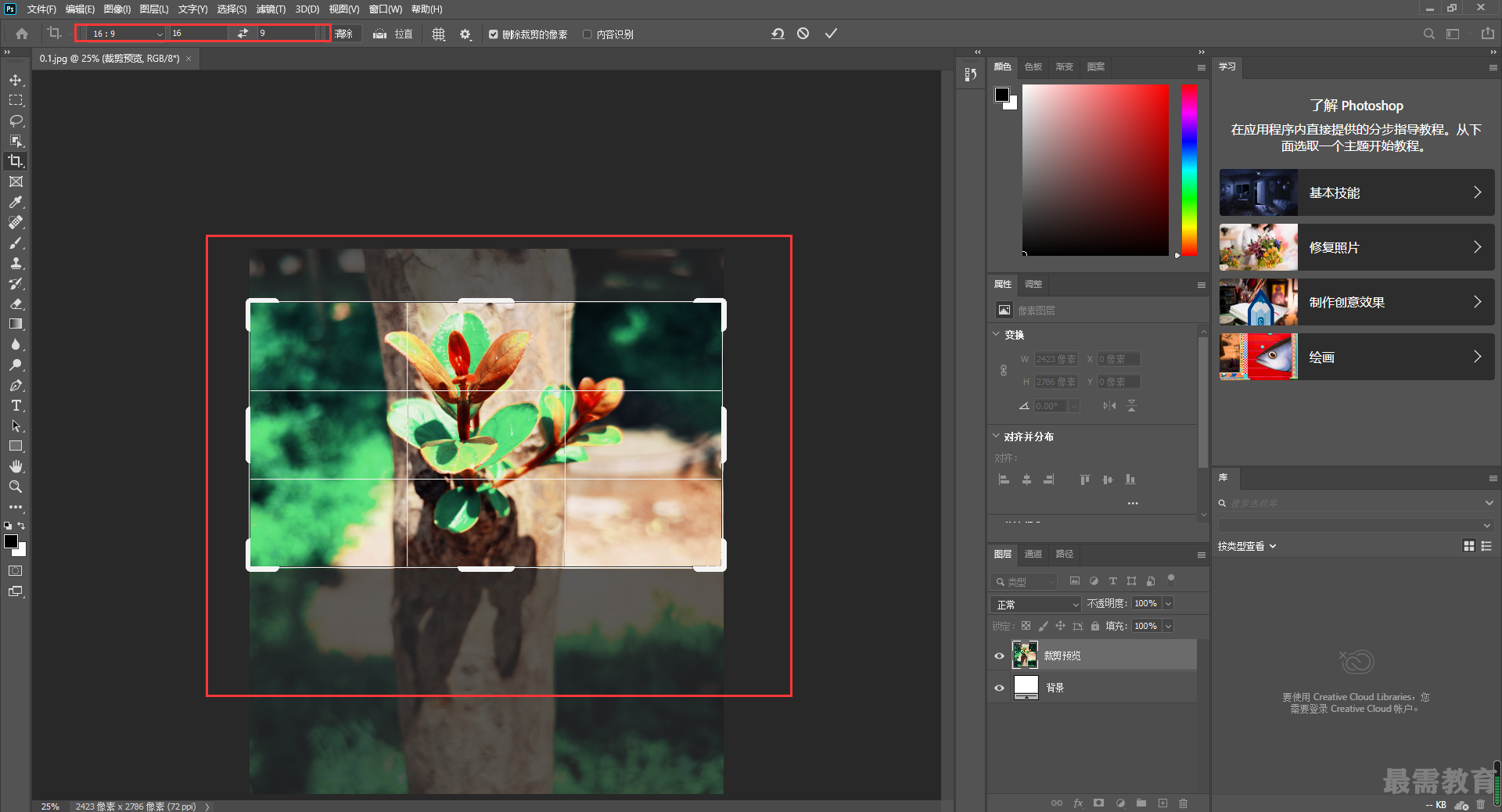Viewport: 1502px width, 812px height.
Task: Select the Pen tool
Action: point(16,385)
